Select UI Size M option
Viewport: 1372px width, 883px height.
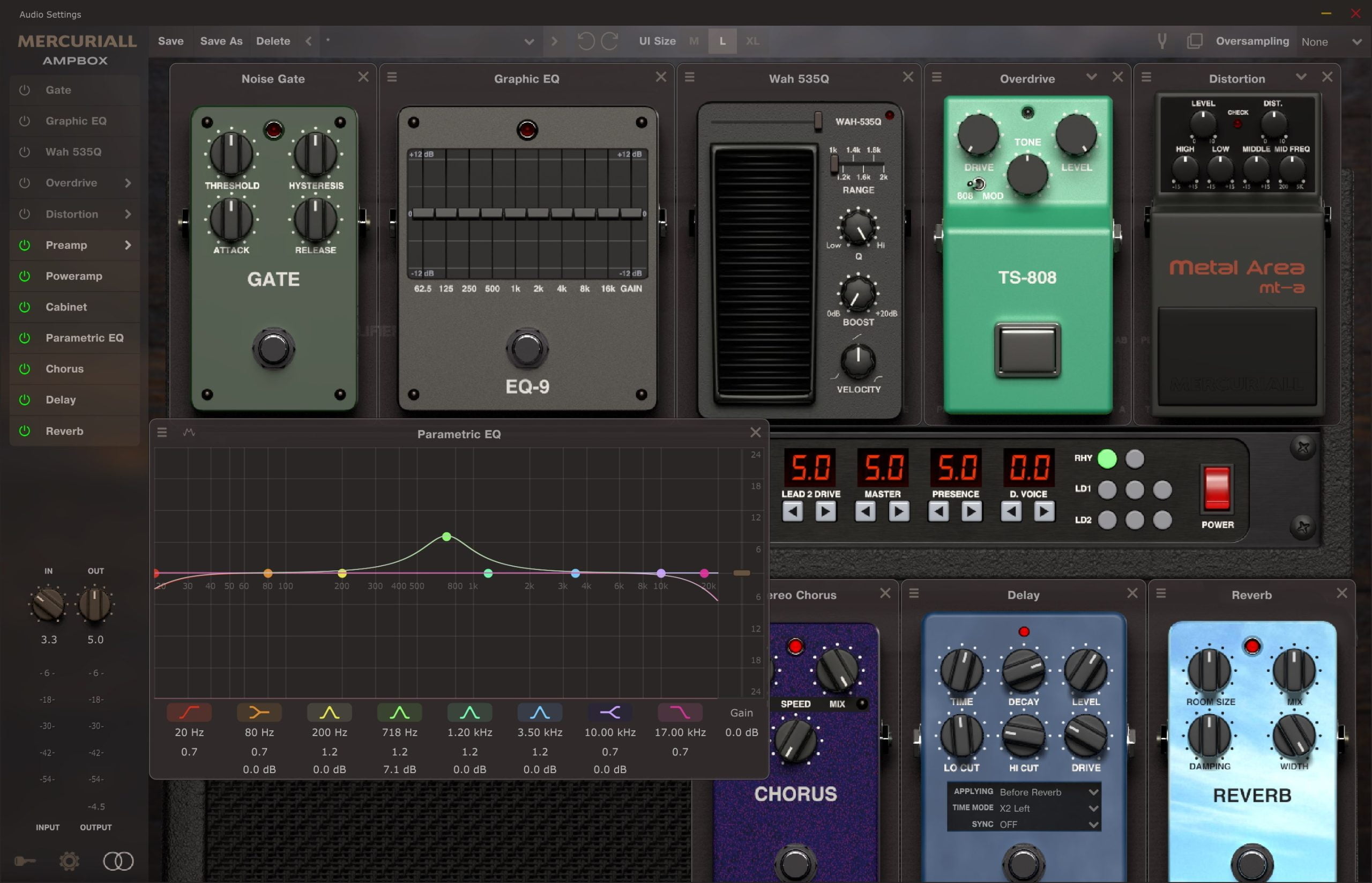[x=694, y=41]
